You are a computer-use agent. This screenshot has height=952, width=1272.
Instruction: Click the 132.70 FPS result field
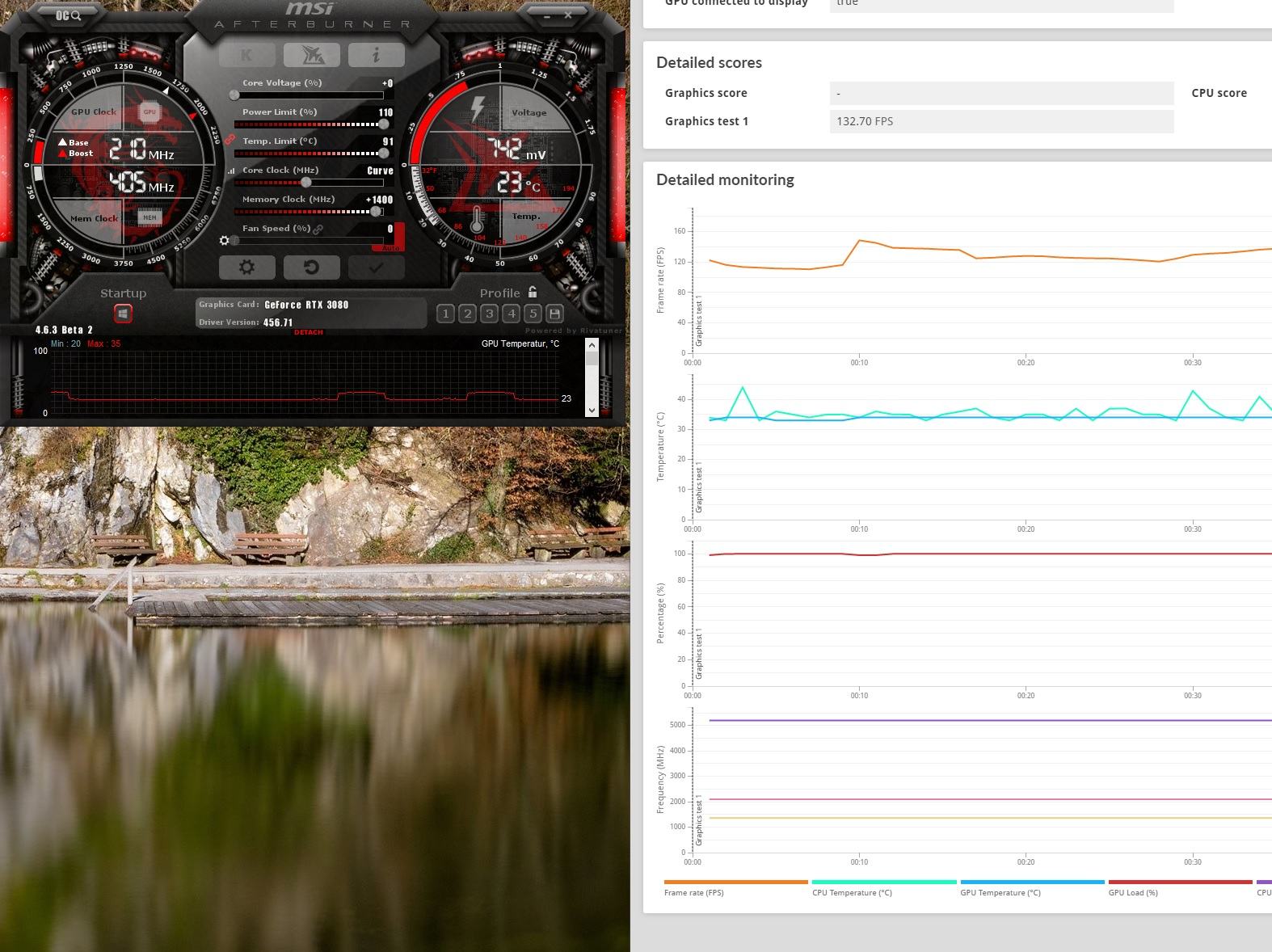tap(1001, 121)
